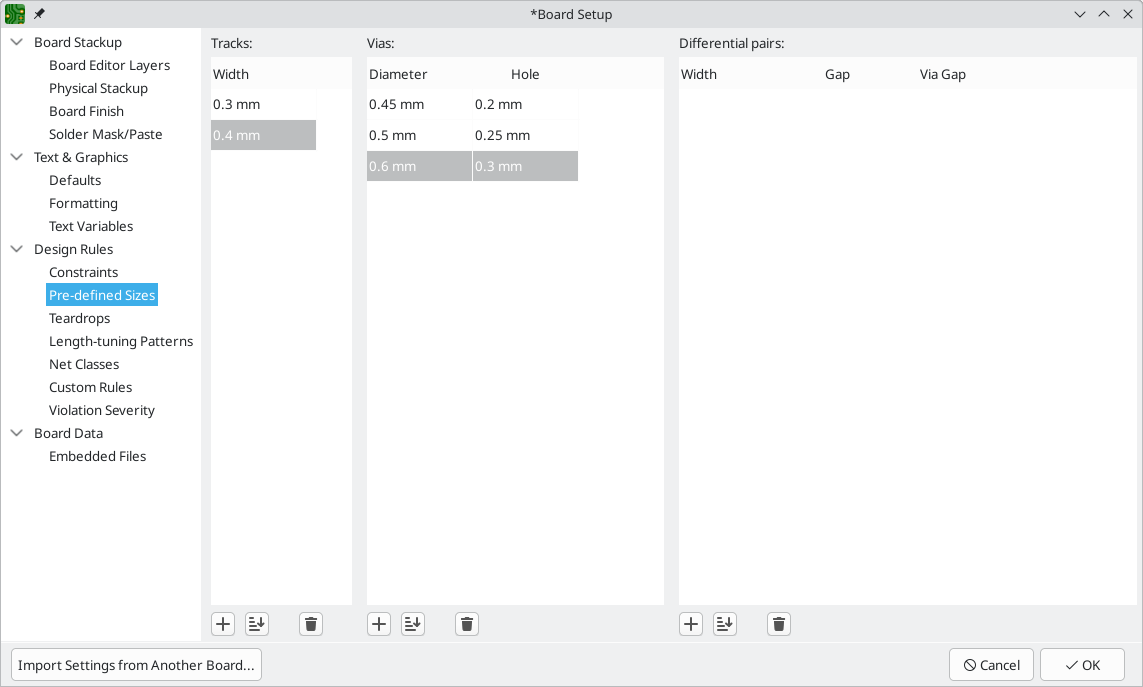
Task: Sort the via sizes list
Action: [413, 624]
